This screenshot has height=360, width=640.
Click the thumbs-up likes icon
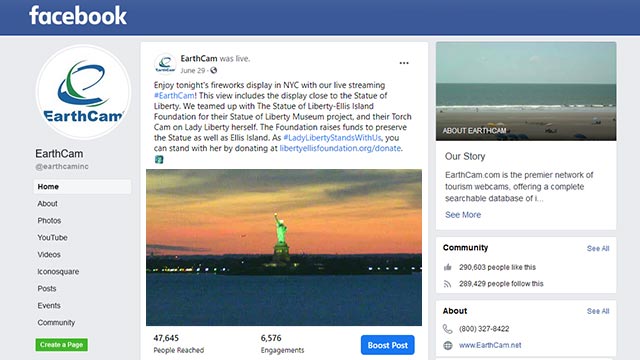click(x=448, y=267)
